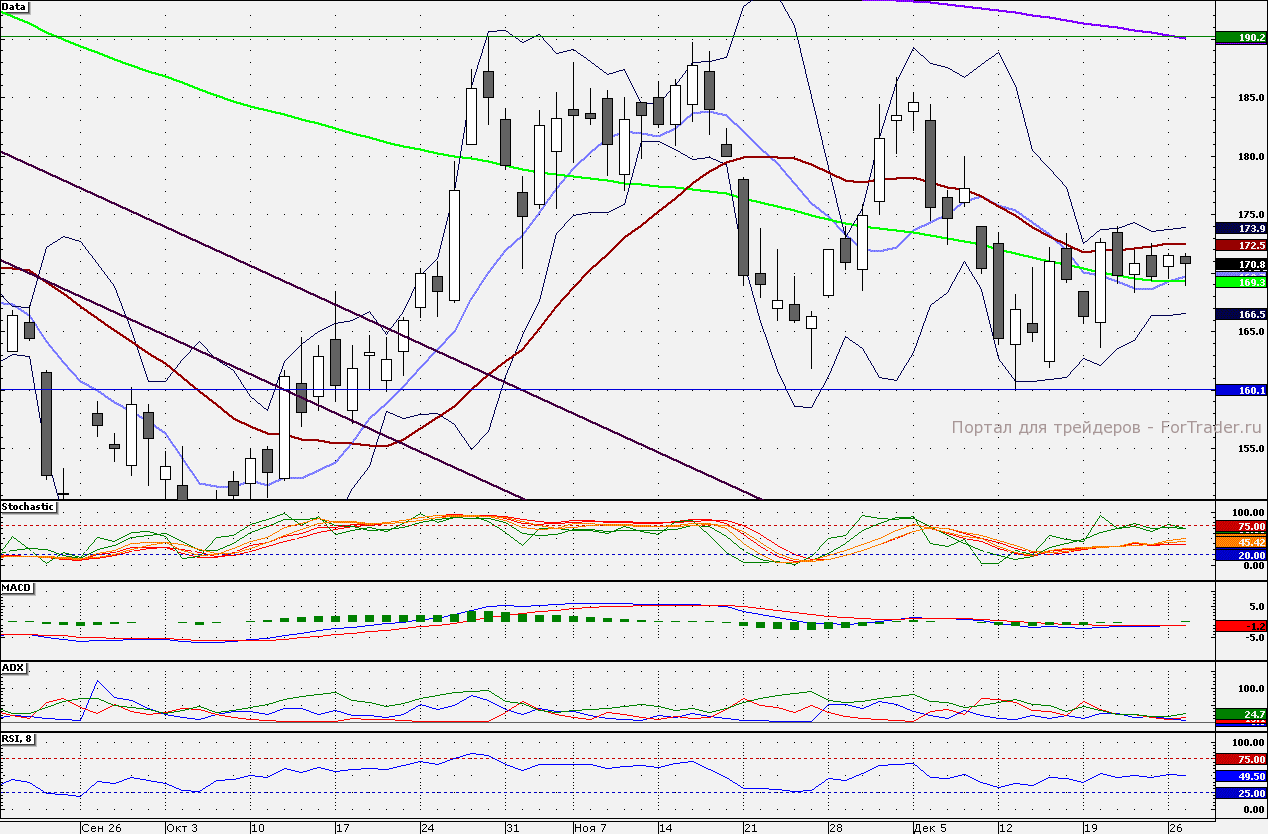Click the blue 20.00 Stochastic level tag

pyautogui.click(x=1238, y=554)
